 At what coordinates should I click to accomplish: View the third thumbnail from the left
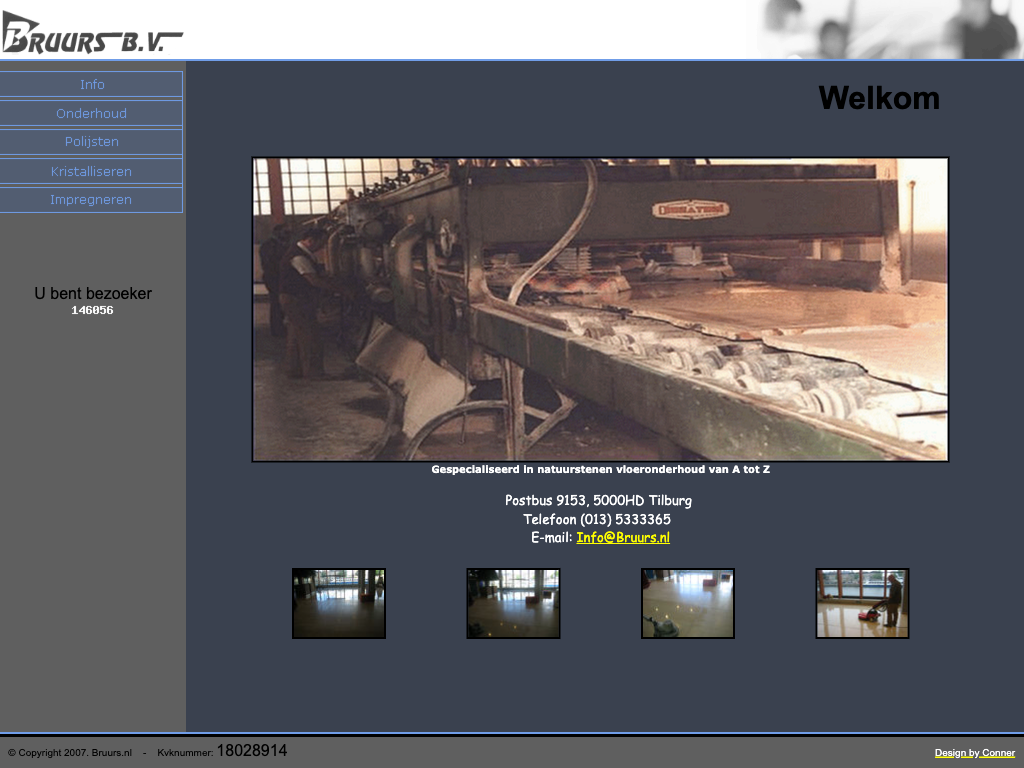coord(688,603)
